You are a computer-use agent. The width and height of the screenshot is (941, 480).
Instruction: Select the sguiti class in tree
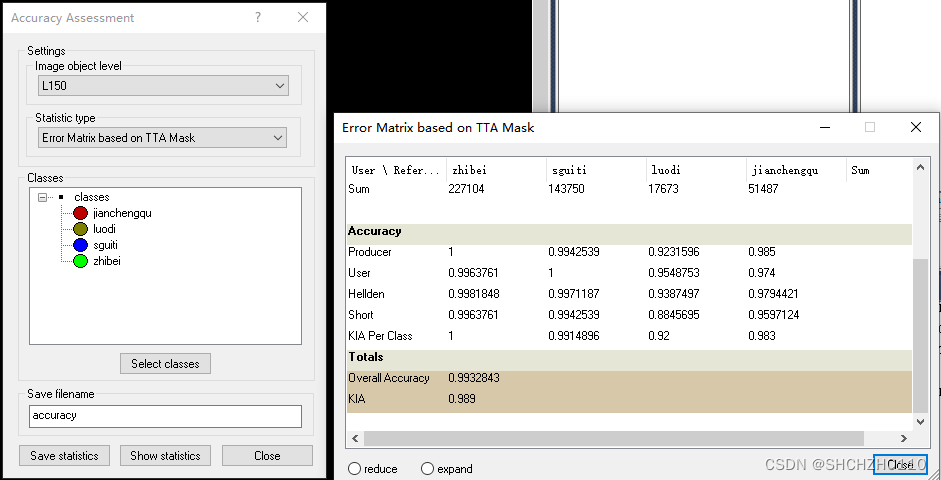(x=105, y=245)
